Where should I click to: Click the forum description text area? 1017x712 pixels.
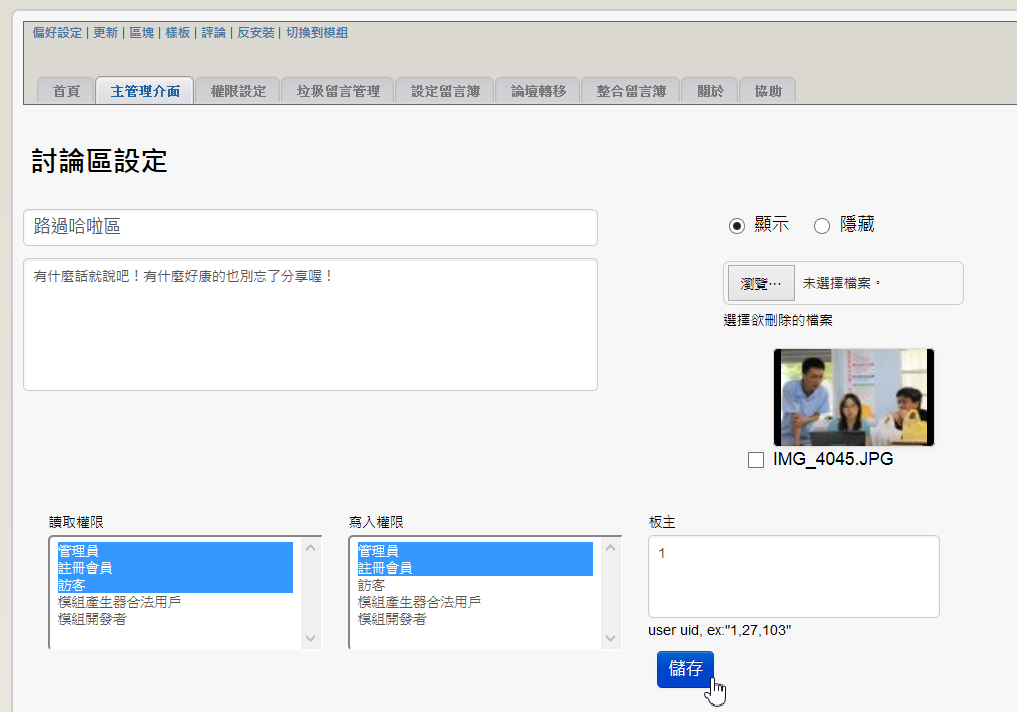tap(310, 325)
